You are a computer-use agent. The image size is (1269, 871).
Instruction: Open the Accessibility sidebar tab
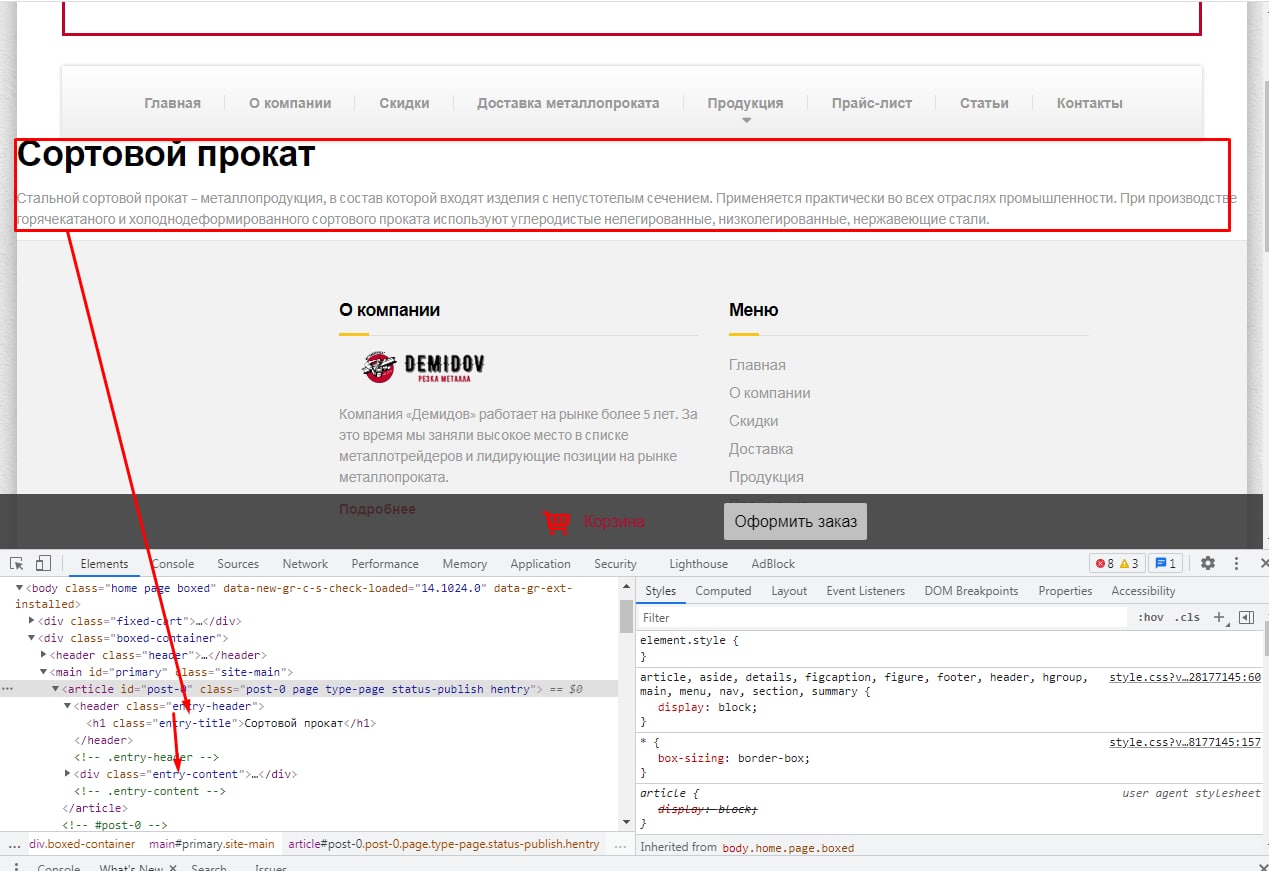click(x=1143, y=591)
